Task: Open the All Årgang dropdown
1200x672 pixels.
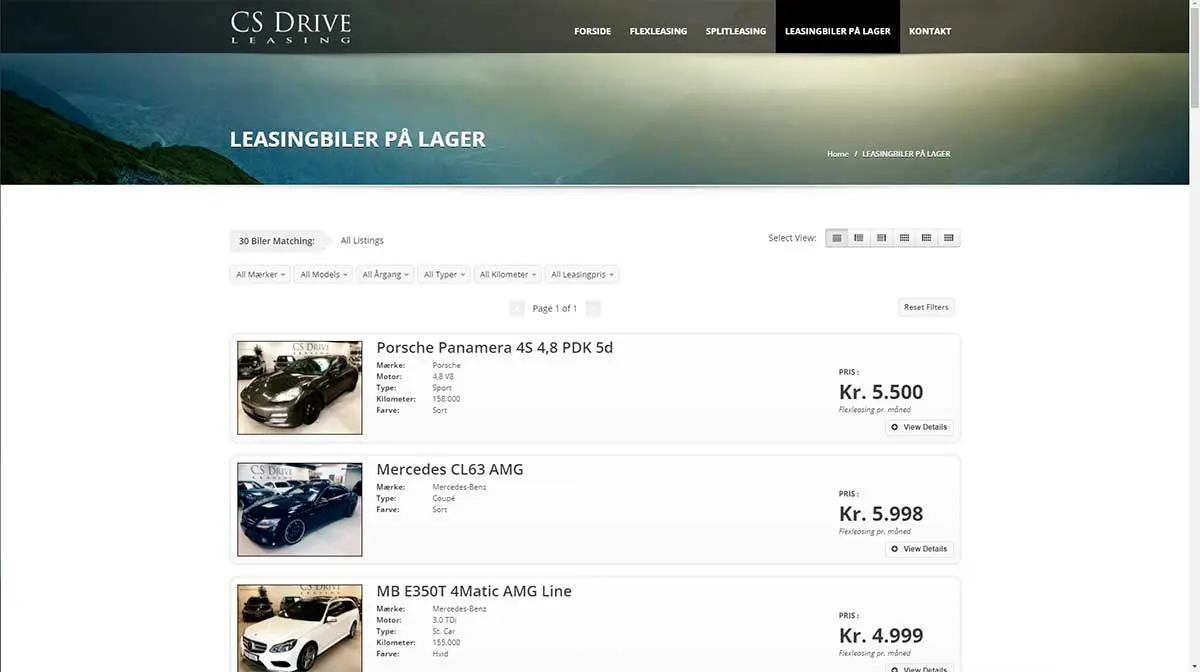Action: click(386, 275)
